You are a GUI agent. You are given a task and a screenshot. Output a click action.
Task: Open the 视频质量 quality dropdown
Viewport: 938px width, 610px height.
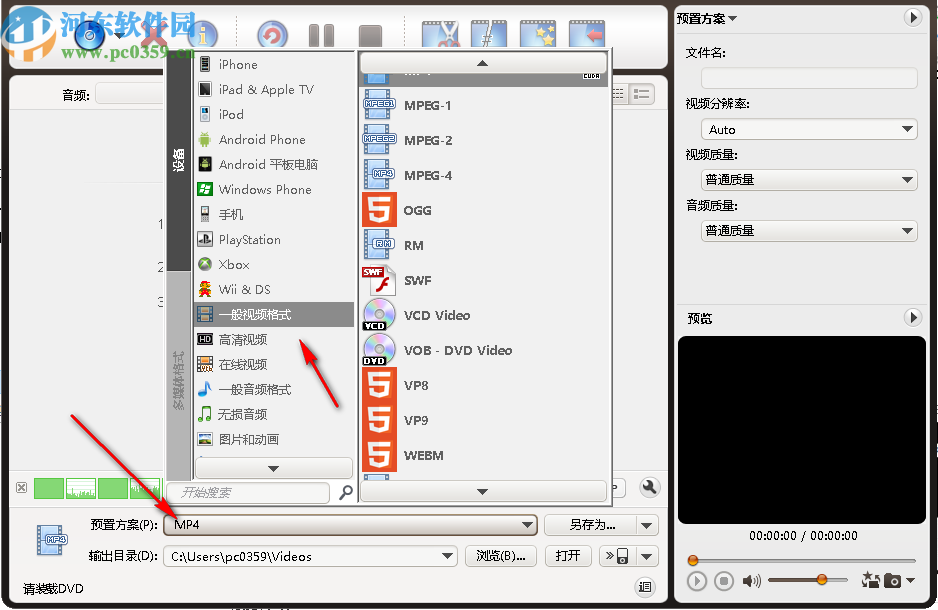[x=807, y=179]
